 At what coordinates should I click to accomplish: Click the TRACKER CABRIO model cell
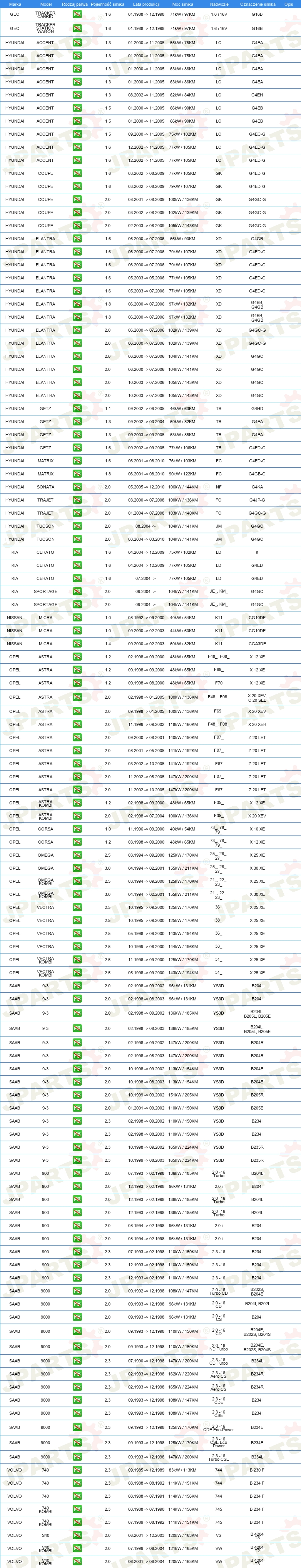pyautogui.click(x=46, y=15)
